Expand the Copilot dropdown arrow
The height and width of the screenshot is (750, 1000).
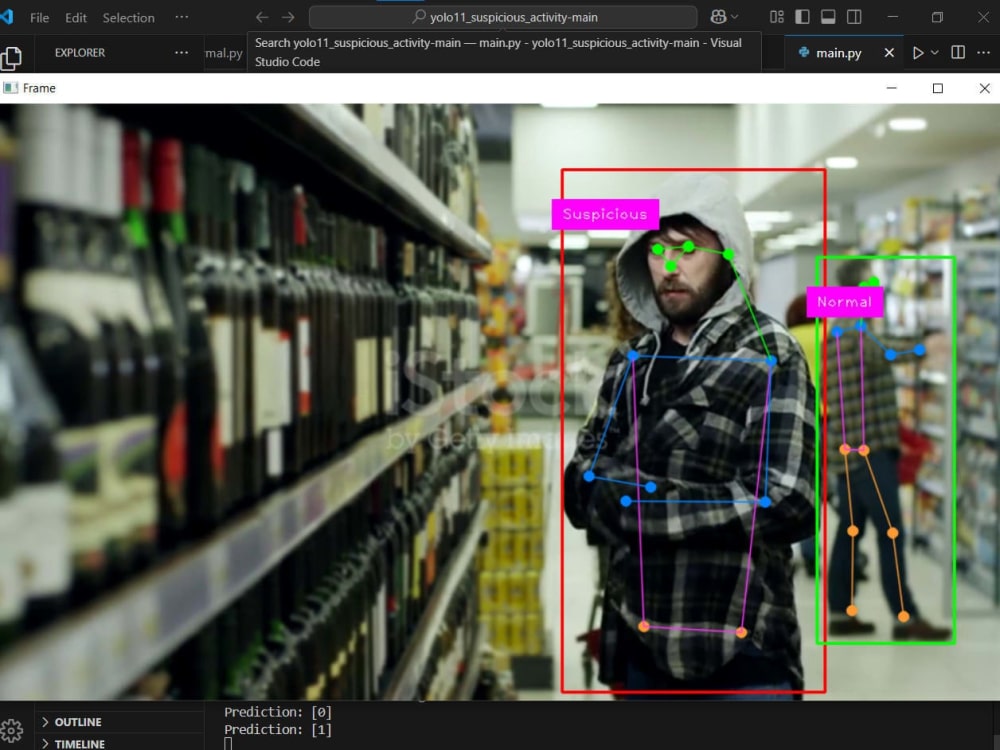[x=735, y=17]
